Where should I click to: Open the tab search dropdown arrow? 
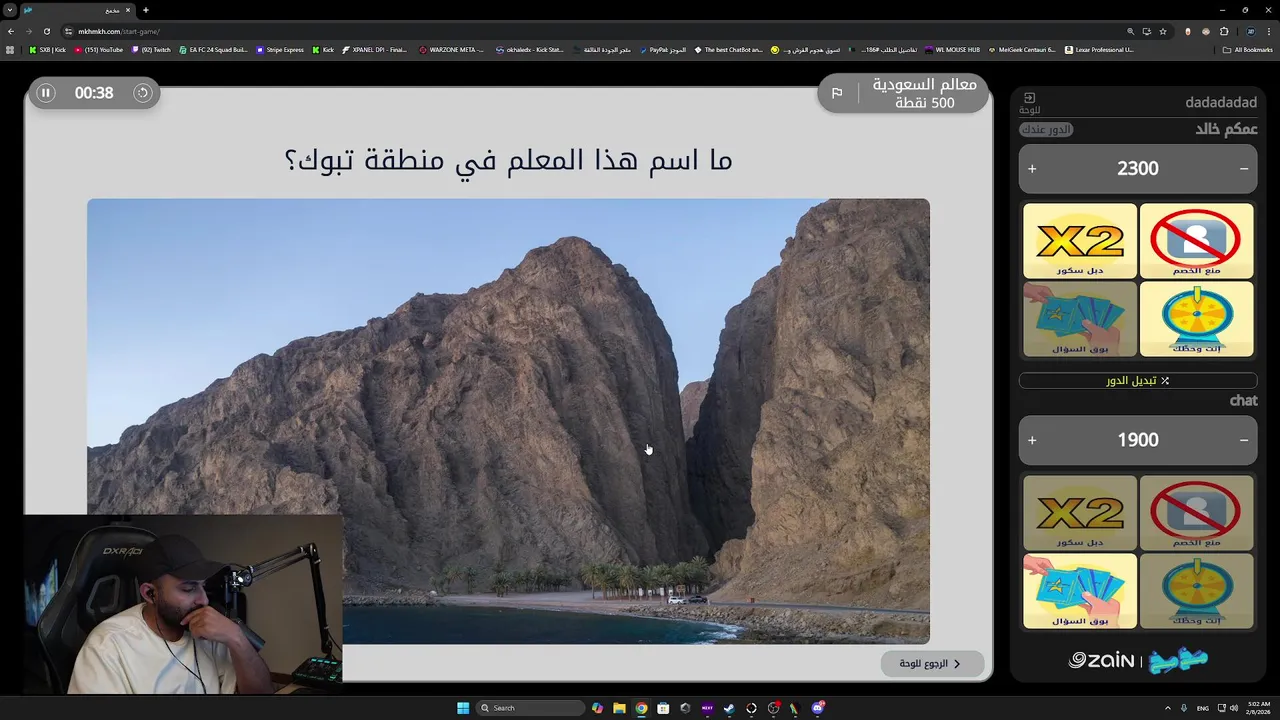[10, 10]
